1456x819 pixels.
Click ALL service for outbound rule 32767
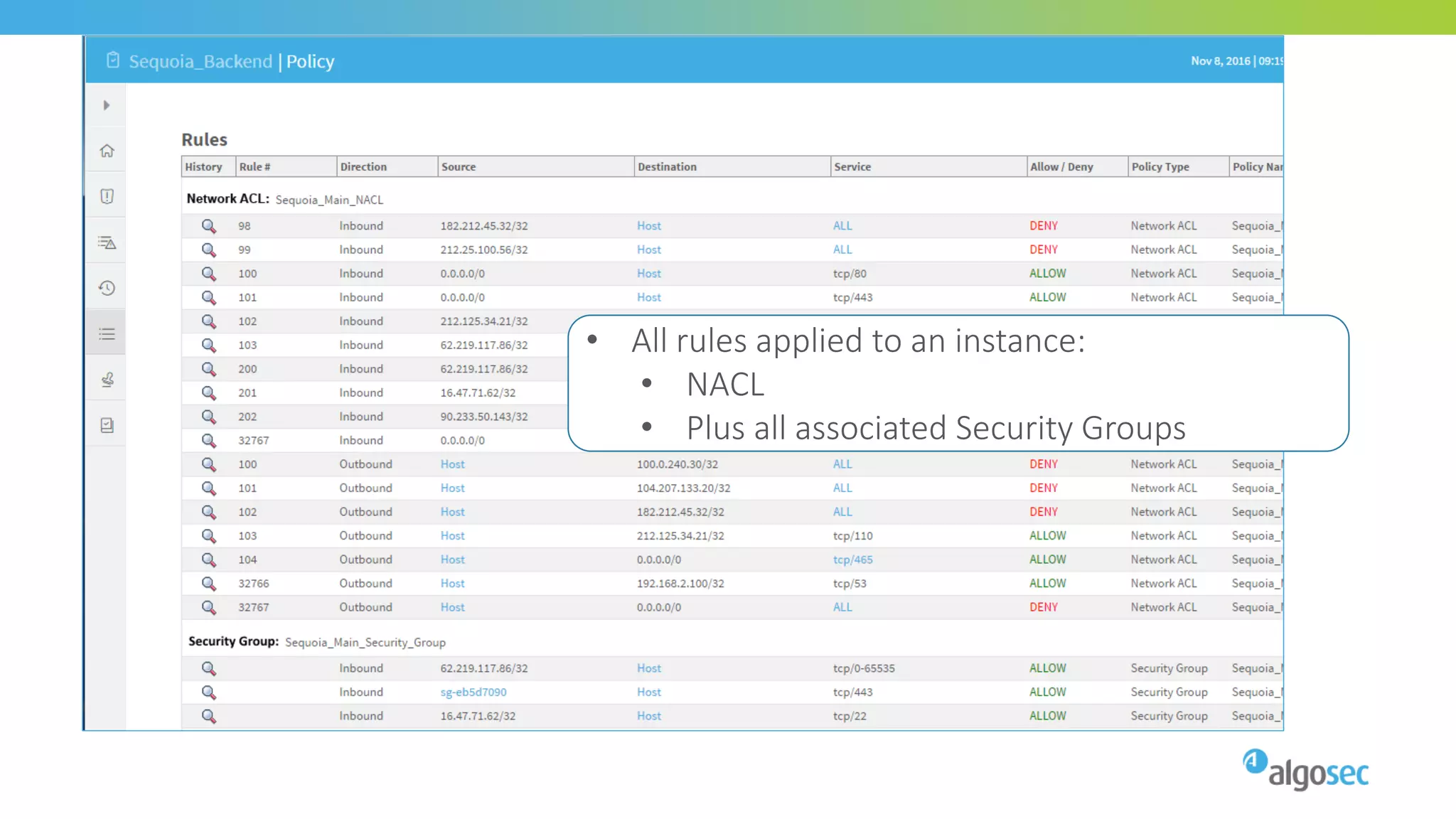coord(842,607)
